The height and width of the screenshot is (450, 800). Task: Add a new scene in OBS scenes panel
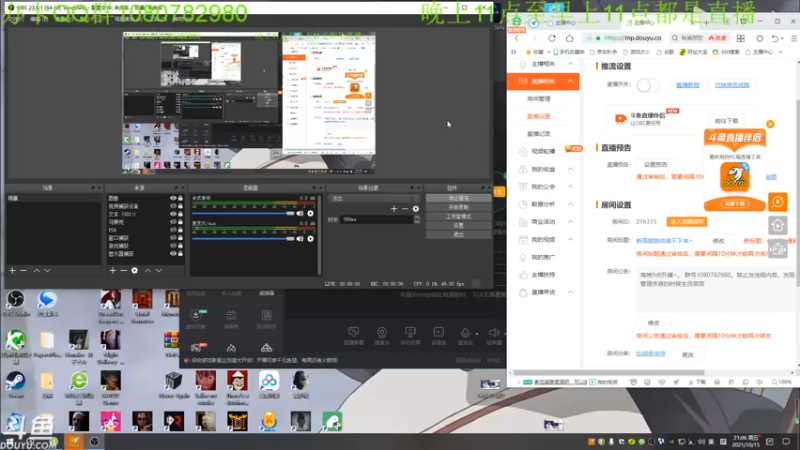point(12,270)
